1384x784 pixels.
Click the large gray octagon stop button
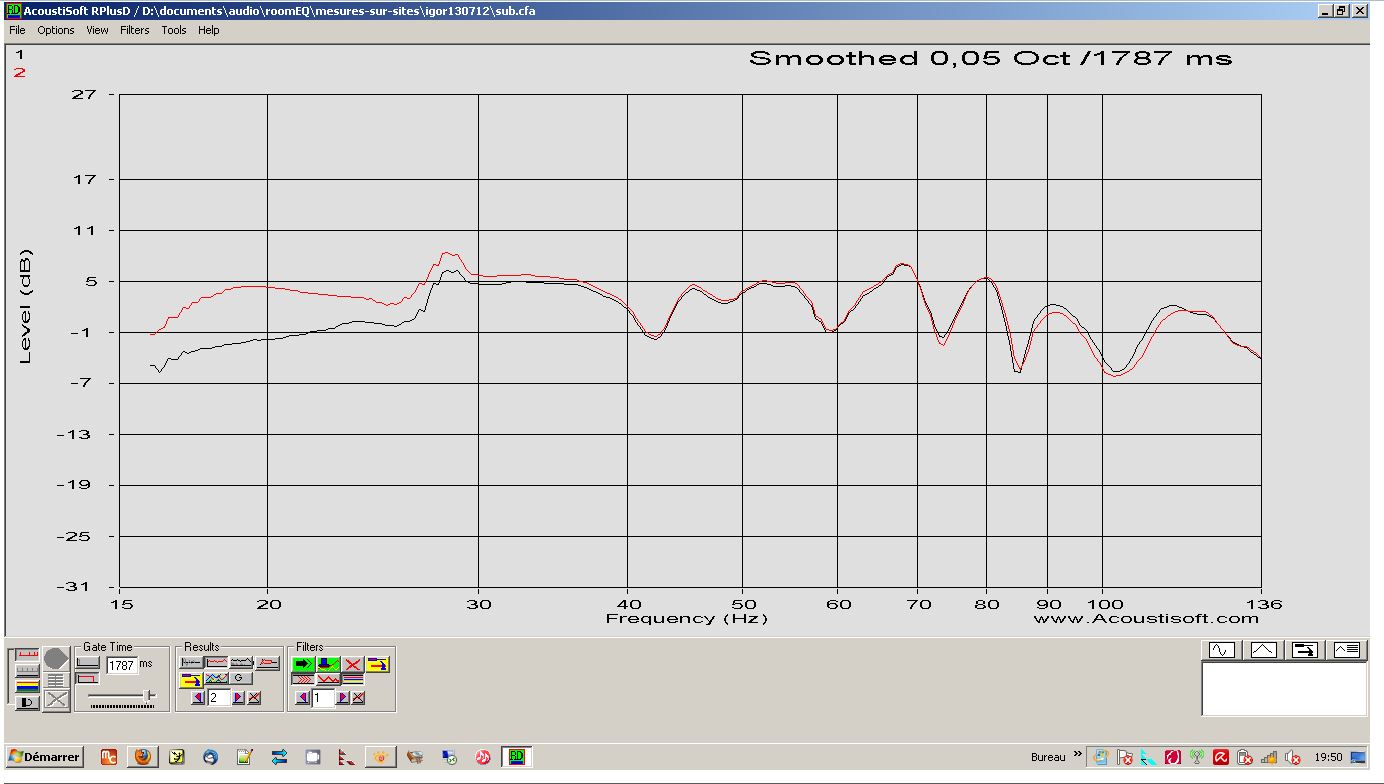pos(56,658)
